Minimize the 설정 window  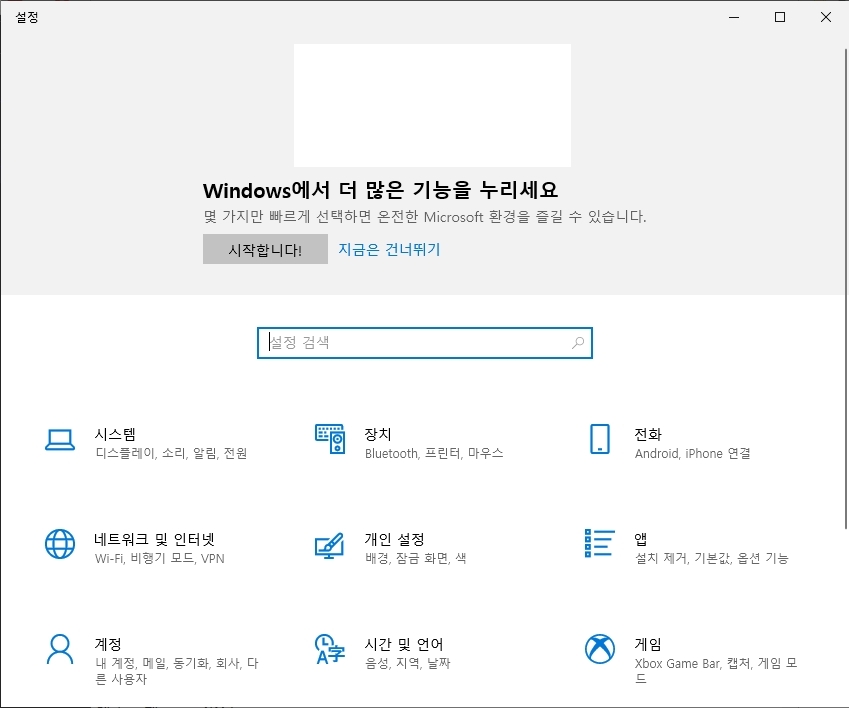[x=733, y=17]
